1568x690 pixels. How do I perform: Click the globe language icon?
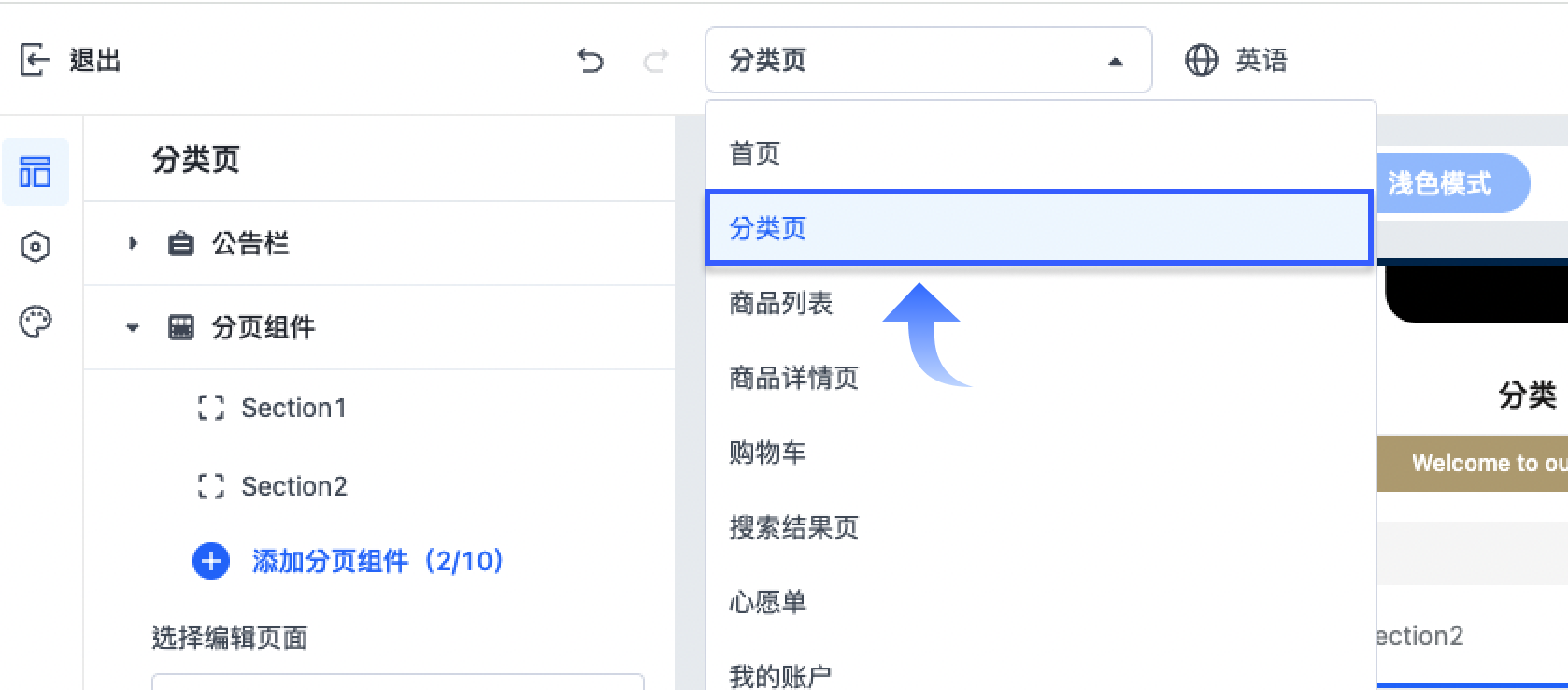coord(1202,60)
